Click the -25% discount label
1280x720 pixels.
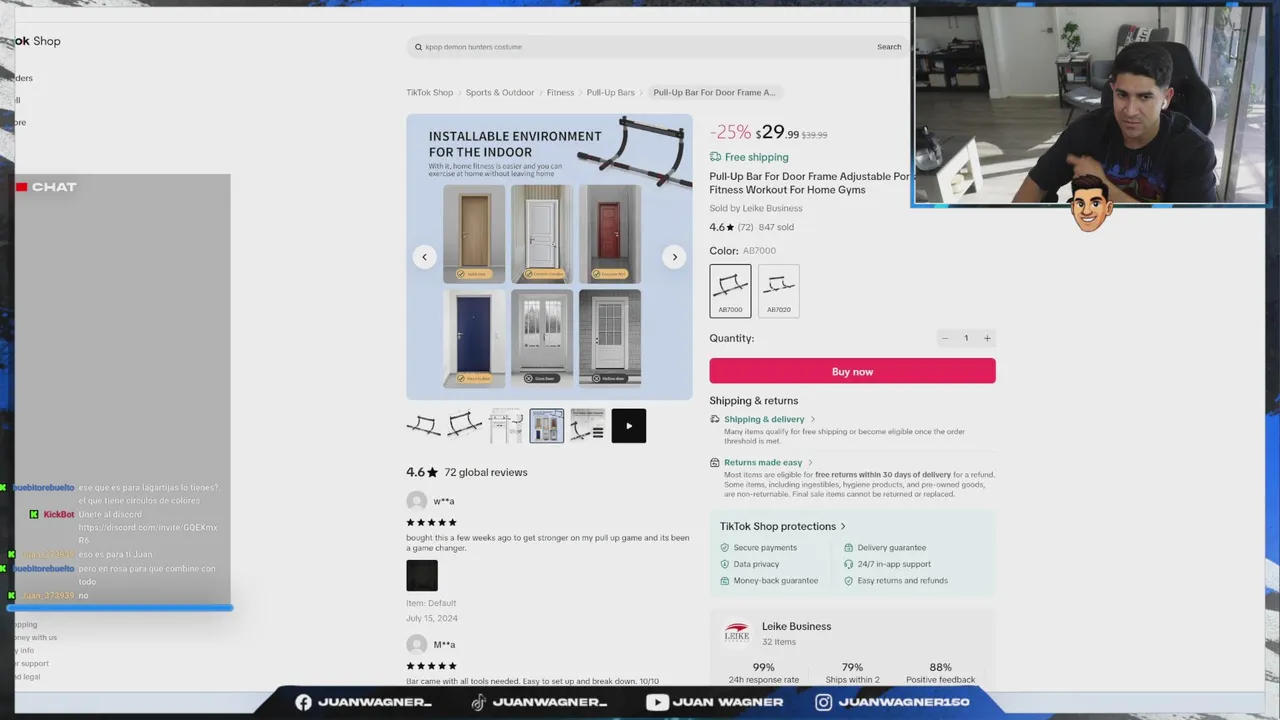(x=730, y=132)
